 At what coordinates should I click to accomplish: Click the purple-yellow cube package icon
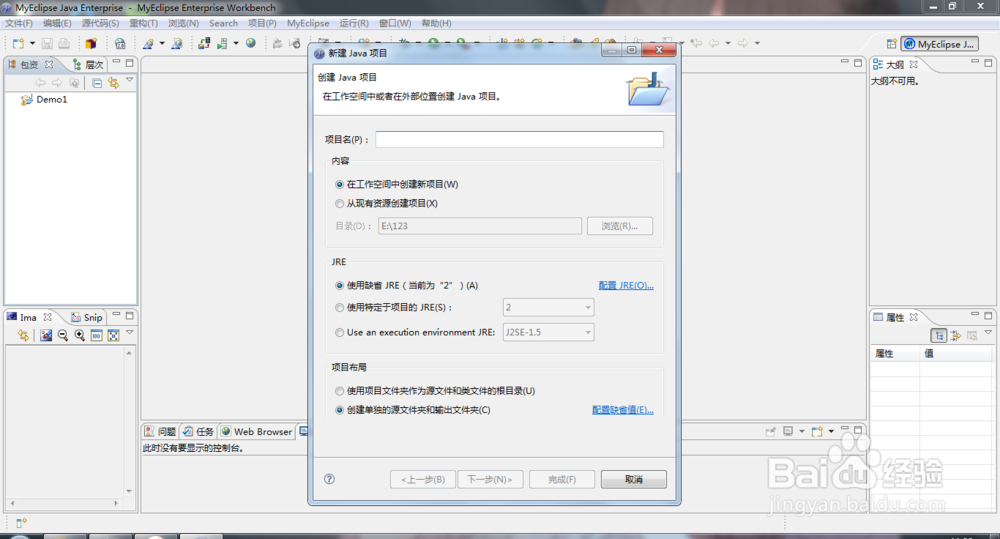(x=91, y=43)
